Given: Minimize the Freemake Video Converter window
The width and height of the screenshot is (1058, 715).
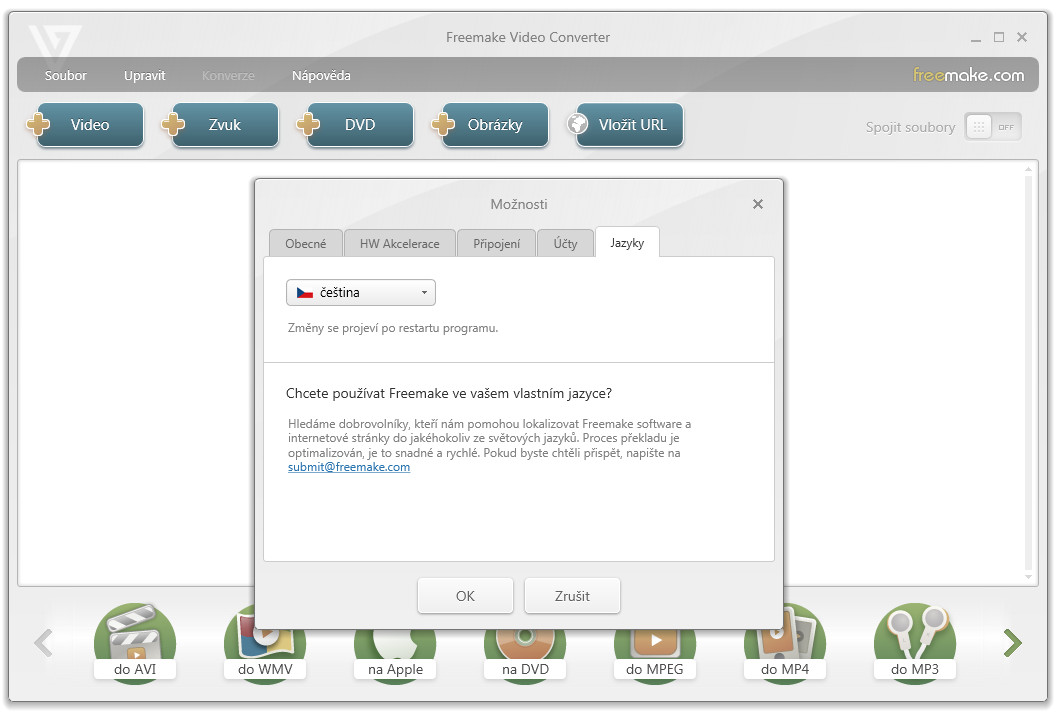Looking at the screenshot, I should click(976, 38).
